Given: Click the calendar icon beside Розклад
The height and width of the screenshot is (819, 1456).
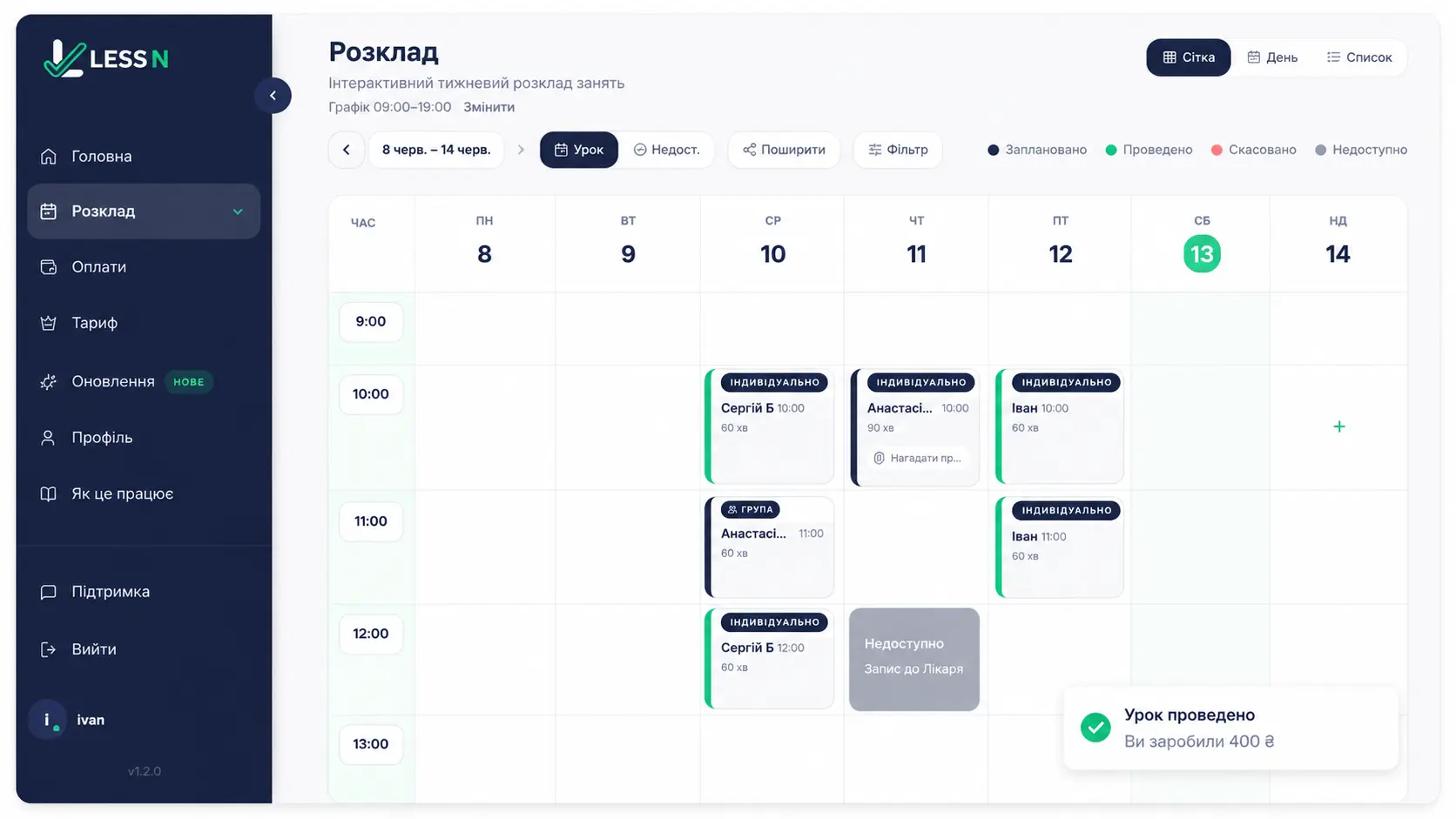Looking at the screenshot, I should click(49, 211).
